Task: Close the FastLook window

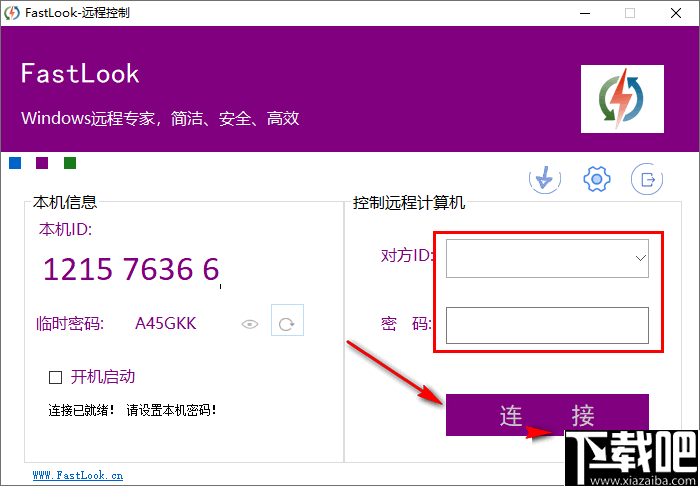Action: 676,13
